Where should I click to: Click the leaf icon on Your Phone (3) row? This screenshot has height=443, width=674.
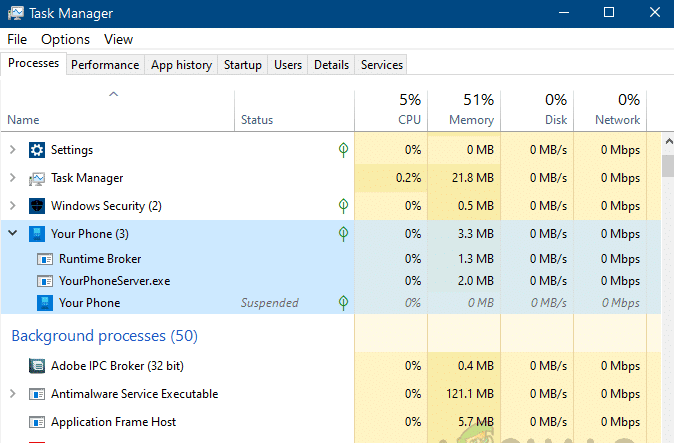point(343,234)
